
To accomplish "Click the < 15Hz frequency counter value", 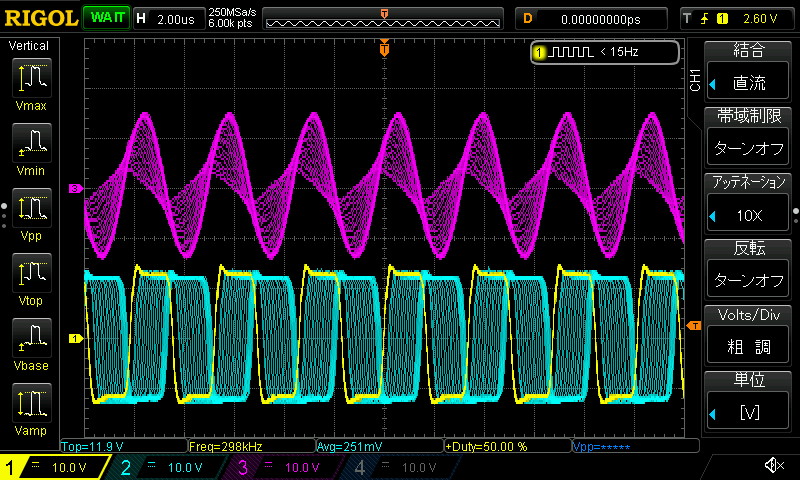I will (x=619, y=52).
